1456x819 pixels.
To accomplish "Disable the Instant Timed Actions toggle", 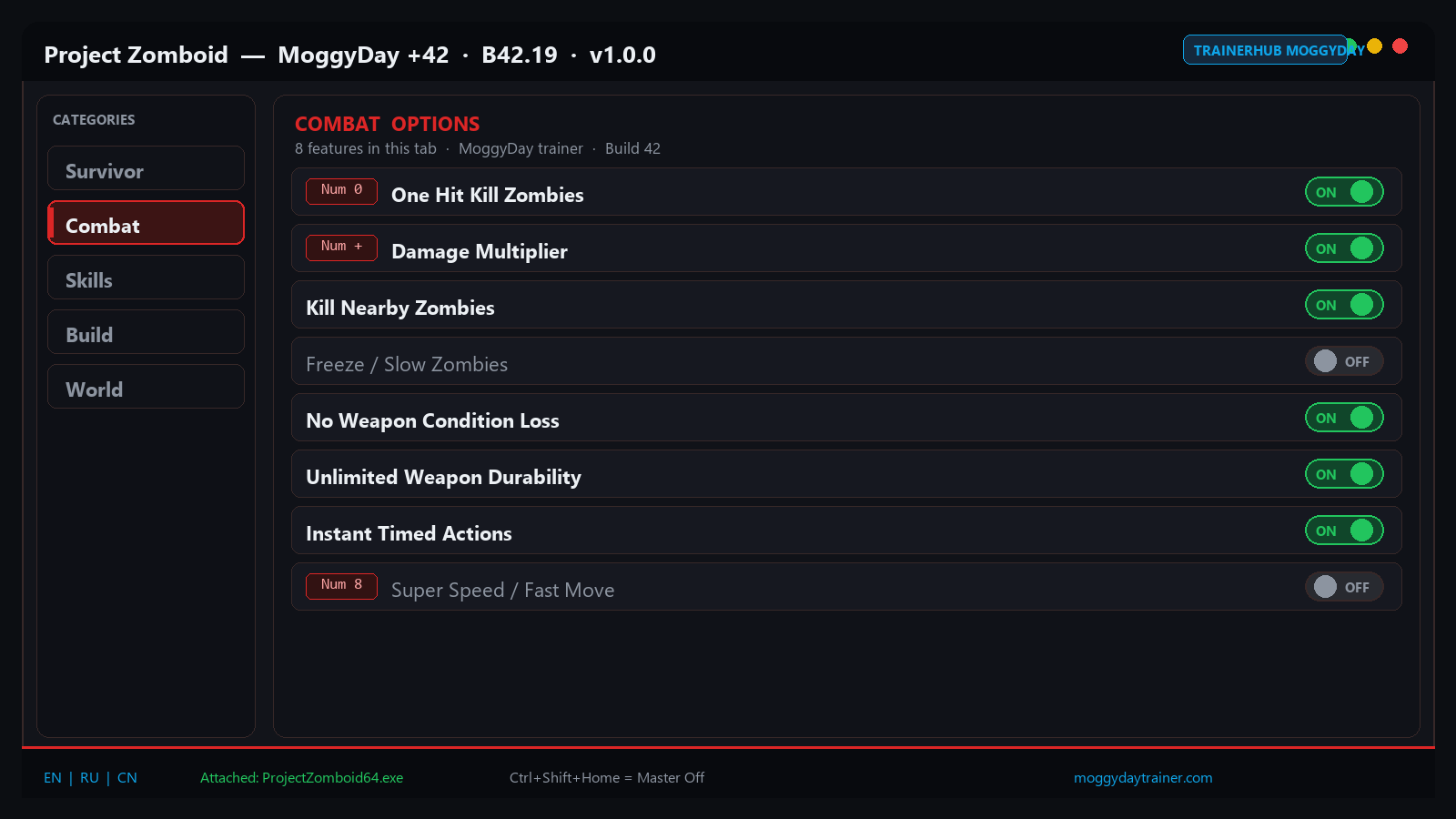I will point(1344,531).
